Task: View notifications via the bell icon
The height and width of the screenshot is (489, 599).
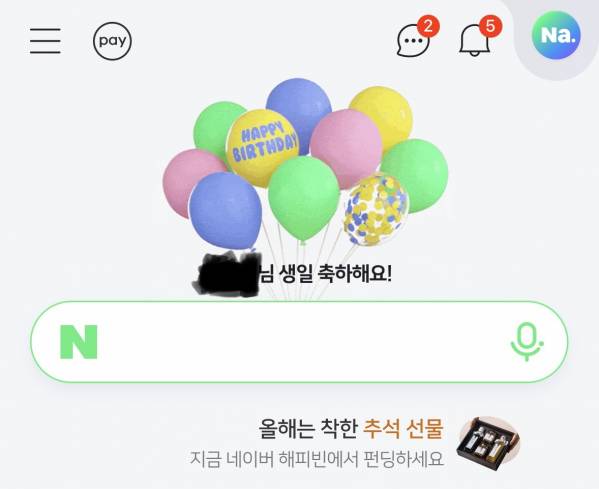Action: [x=474, y=40]
